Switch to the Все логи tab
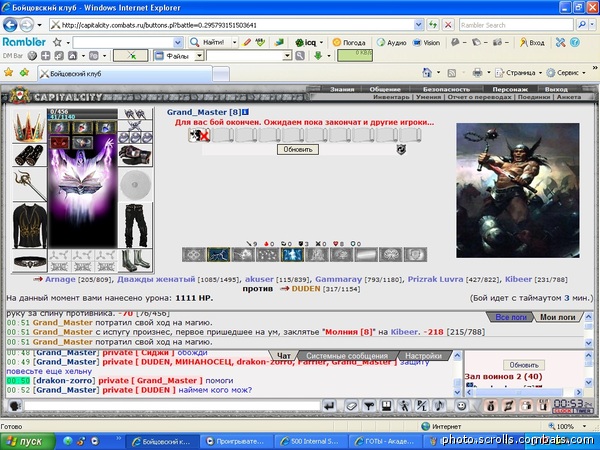Viewport: 600px width, 450px height. click(x=511, y=317)
